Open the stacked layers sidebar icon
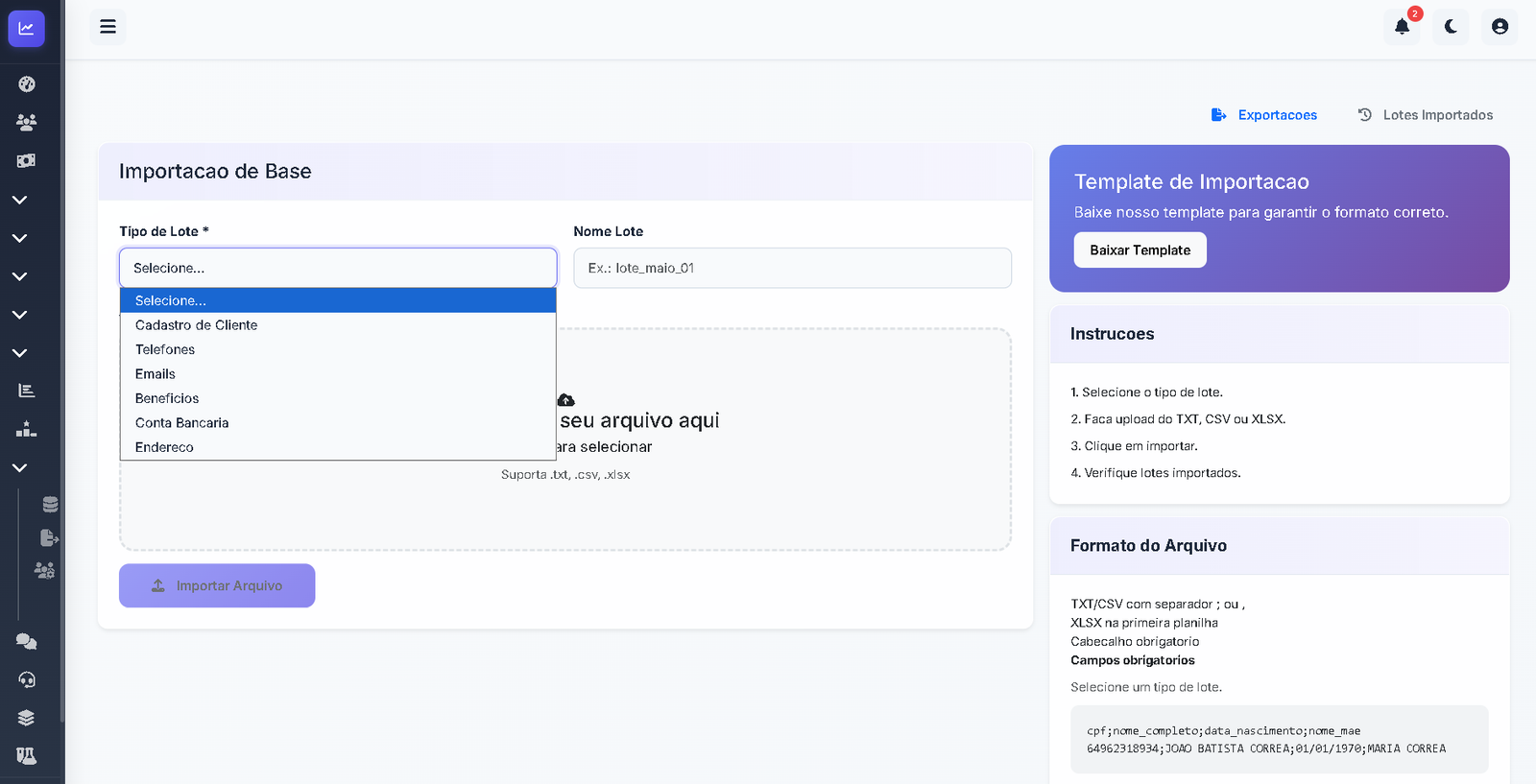 pos(26,718)
